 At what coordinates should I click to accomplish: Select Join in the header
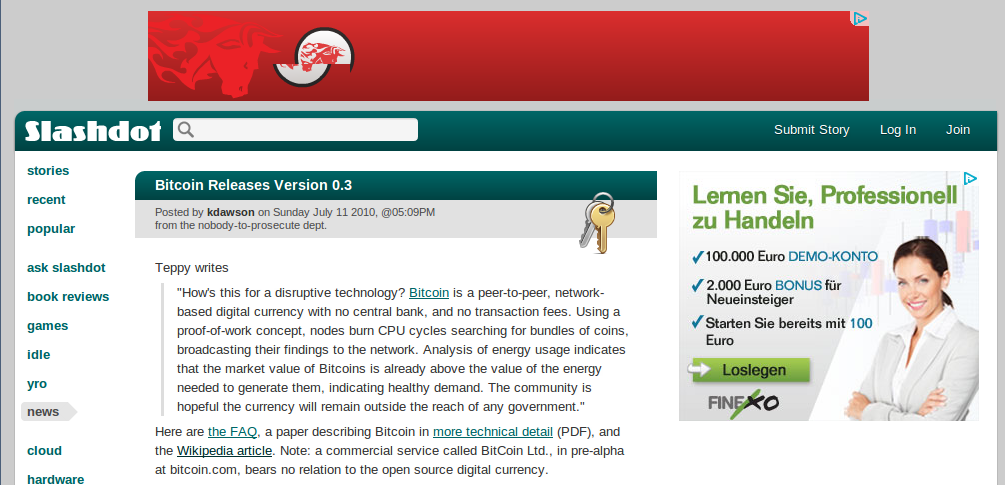[x=958, y=130]
